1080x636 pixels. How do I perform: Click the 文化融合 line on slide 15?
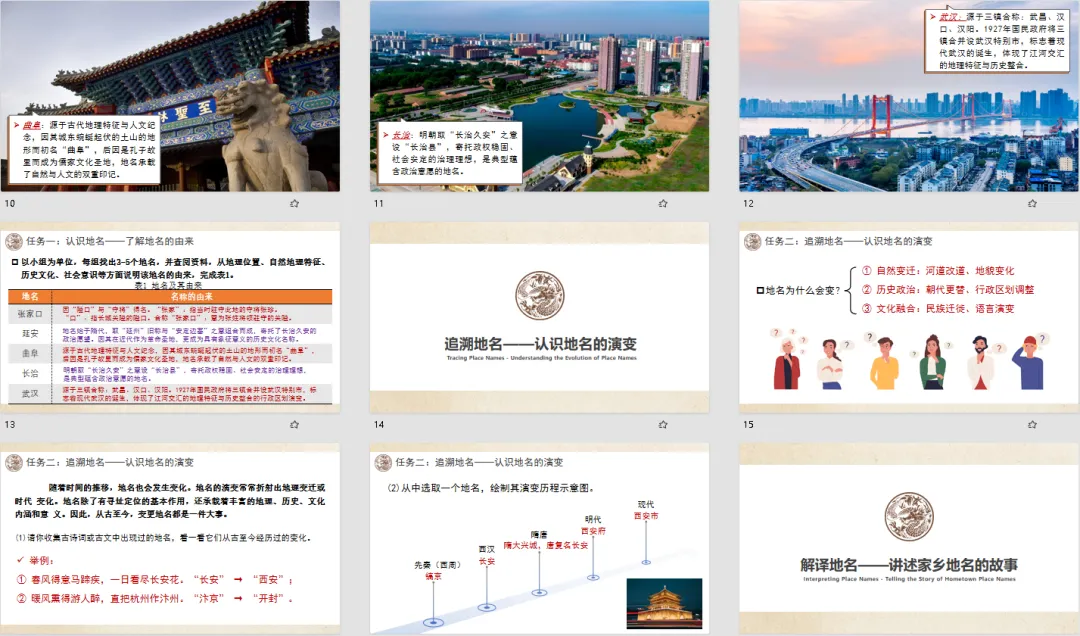[x=938, y=309]
